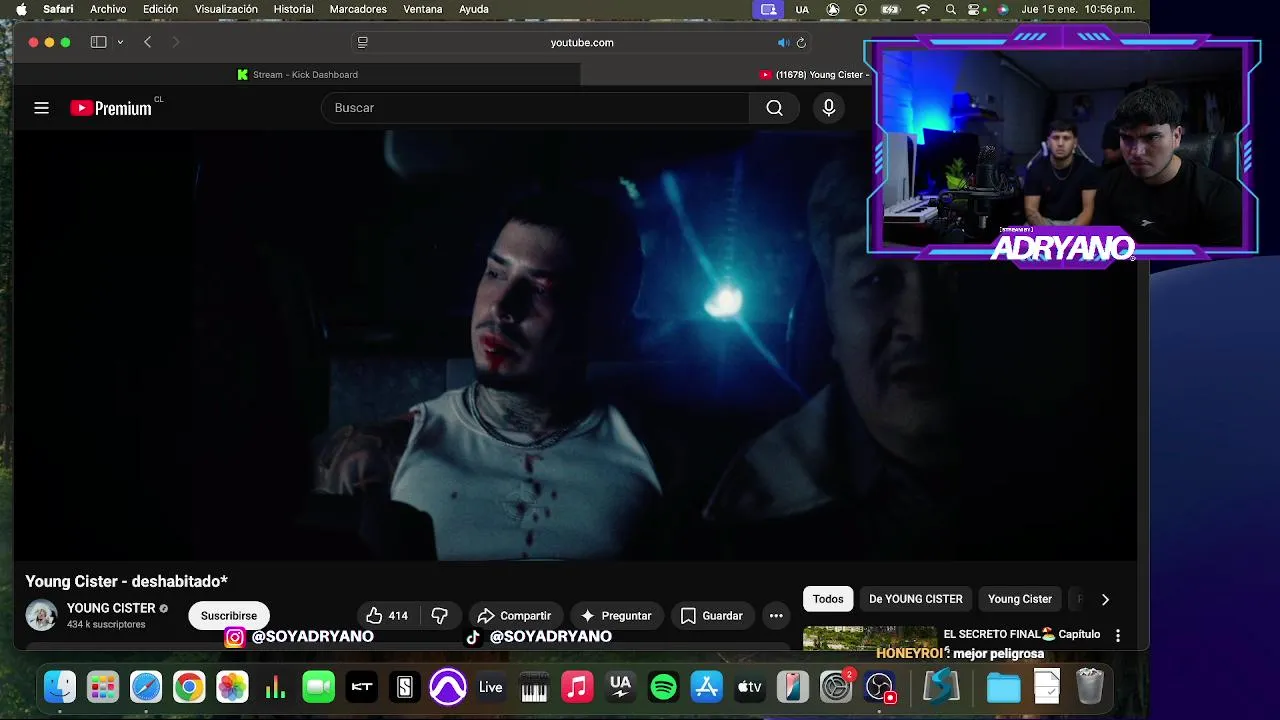Open the Apple menu
Screen dimensions: 1280x720
pyautogui.click(x=21, y=9)
